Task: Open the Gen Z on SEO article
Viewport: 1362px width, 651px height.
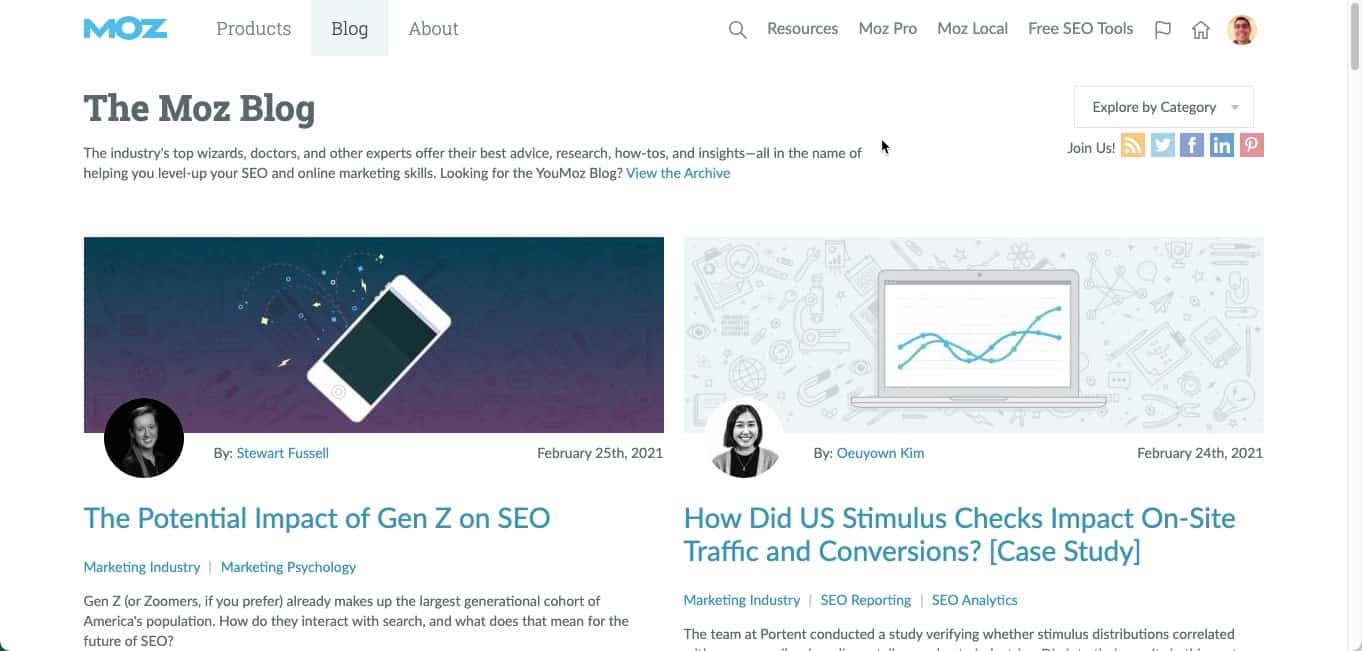Action: tap(317, 518)
